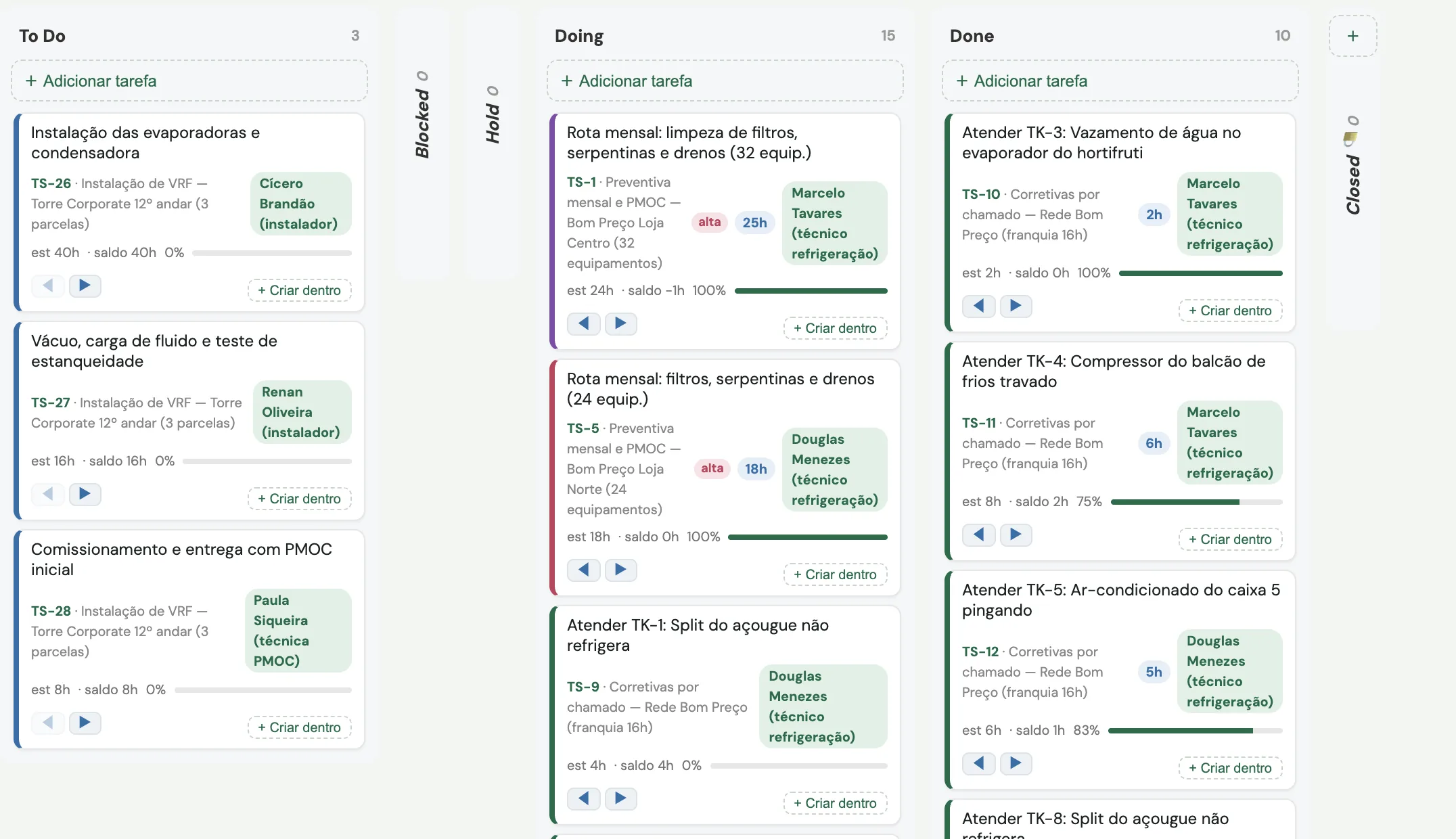Click the Doing column header title

click(578, 36)
